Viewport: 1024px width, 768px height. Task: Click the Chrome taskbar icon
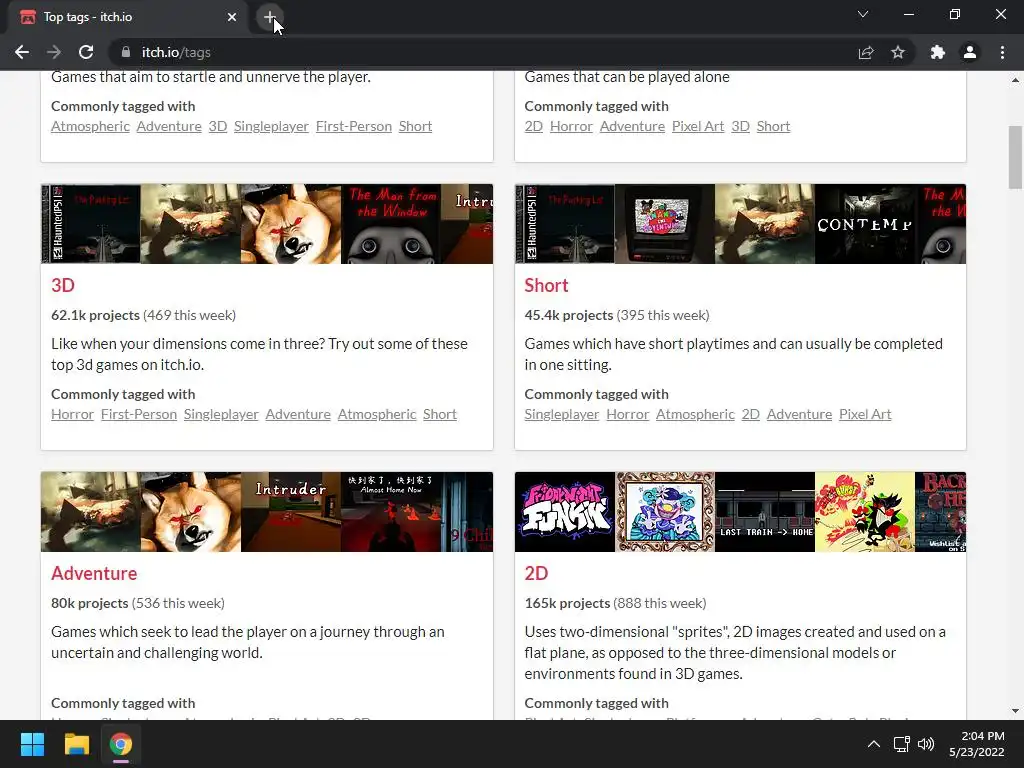(x=121, y=744)
